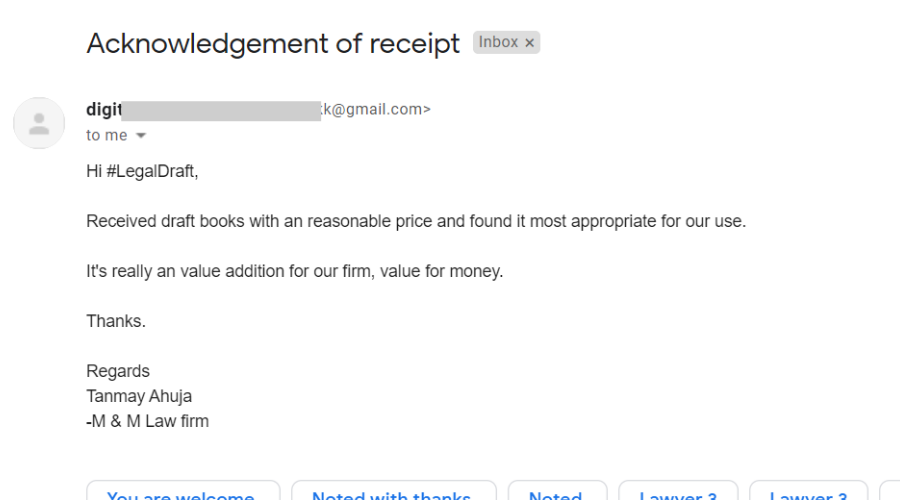Click the "Regards" sign-off text
This screenshot has height=500, width=900.
tap(118, 371)
